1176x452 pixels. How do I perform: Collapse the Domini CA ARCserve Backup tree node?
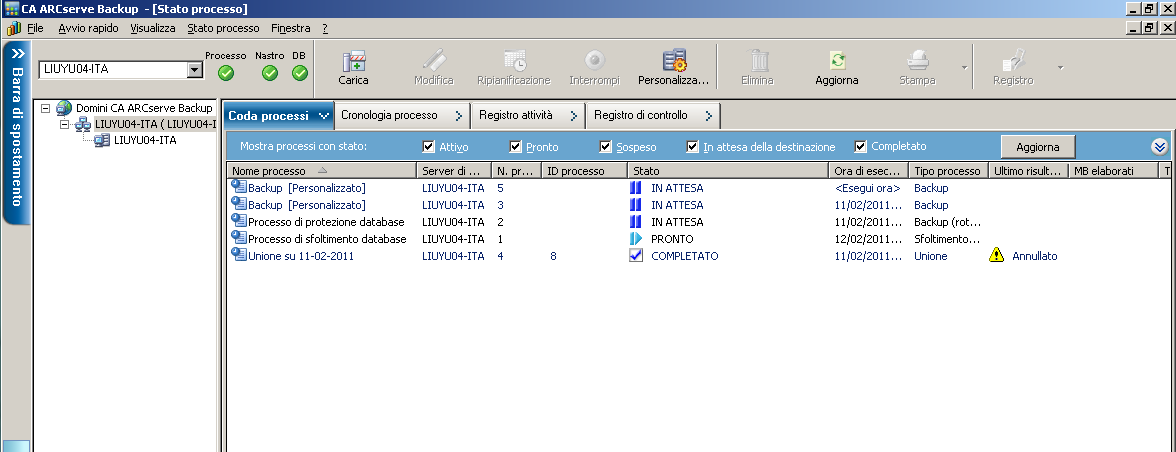pos(46,108)
